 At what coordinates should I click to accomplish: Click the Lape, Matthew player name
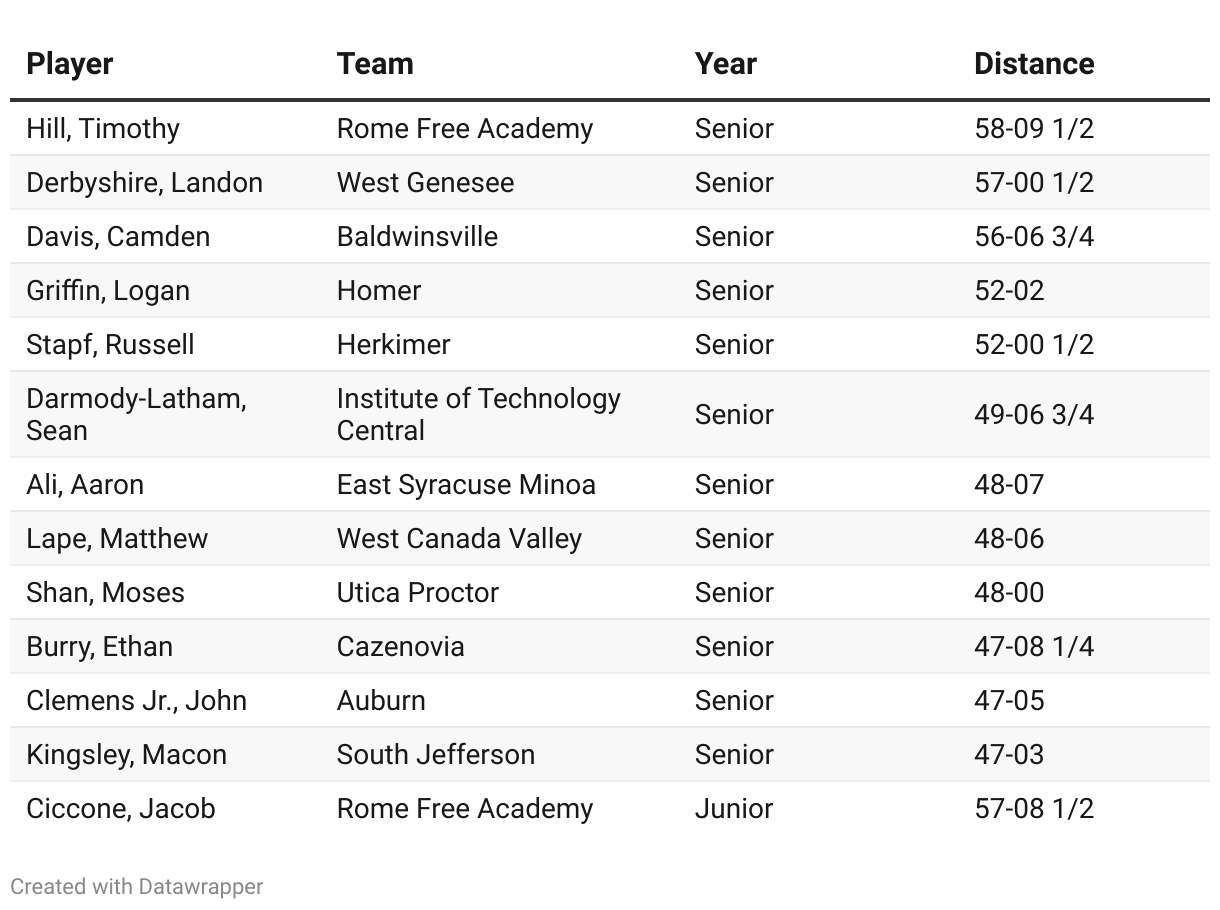[x=117, y=539]
